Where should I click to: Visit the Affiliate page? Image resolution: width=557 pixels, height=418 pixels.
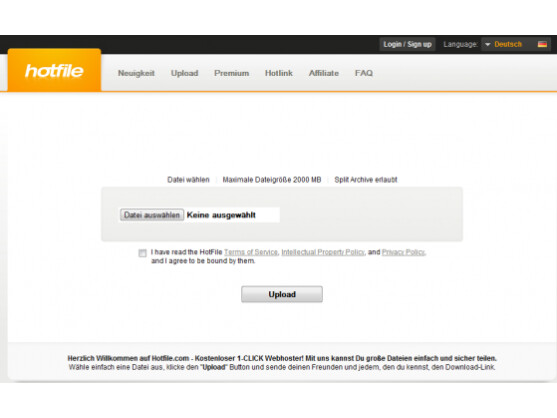[324, 73]
